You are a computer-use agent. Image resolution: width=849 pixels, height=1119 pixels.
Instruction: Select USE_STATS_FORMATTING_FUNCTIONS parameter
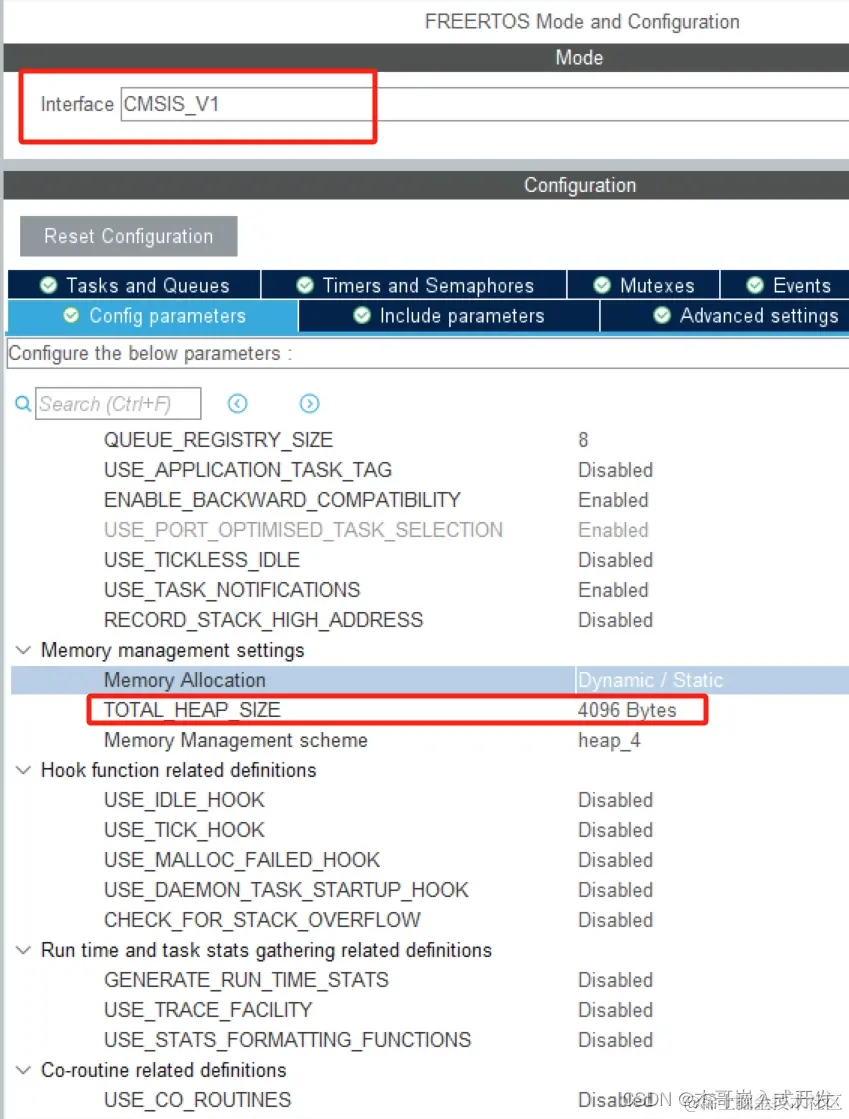click(x=288, y=1040)
